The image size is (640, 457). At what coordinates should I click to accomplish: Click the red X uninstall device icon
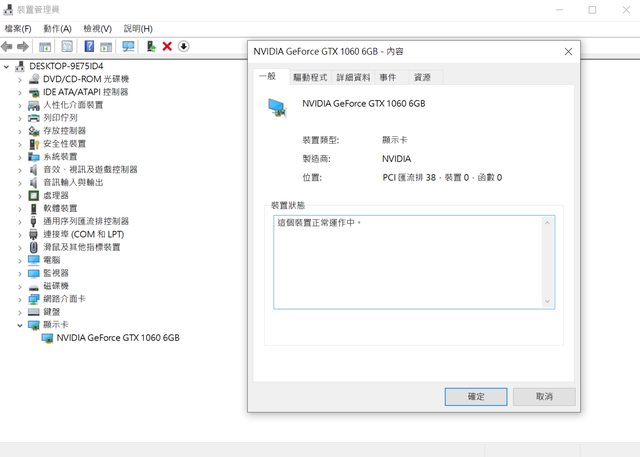pos(167,46)
